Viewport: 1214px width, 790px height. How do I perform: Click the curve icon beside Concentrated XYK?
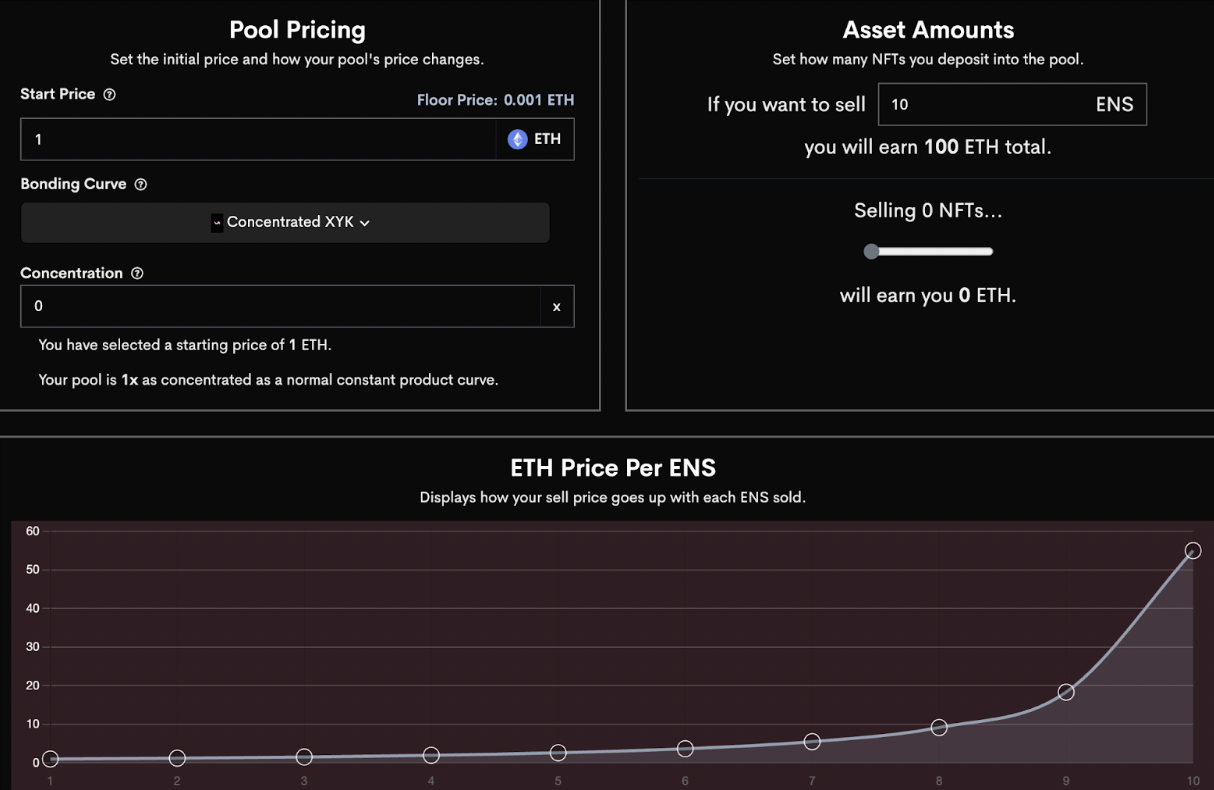(x=217, y=222)
